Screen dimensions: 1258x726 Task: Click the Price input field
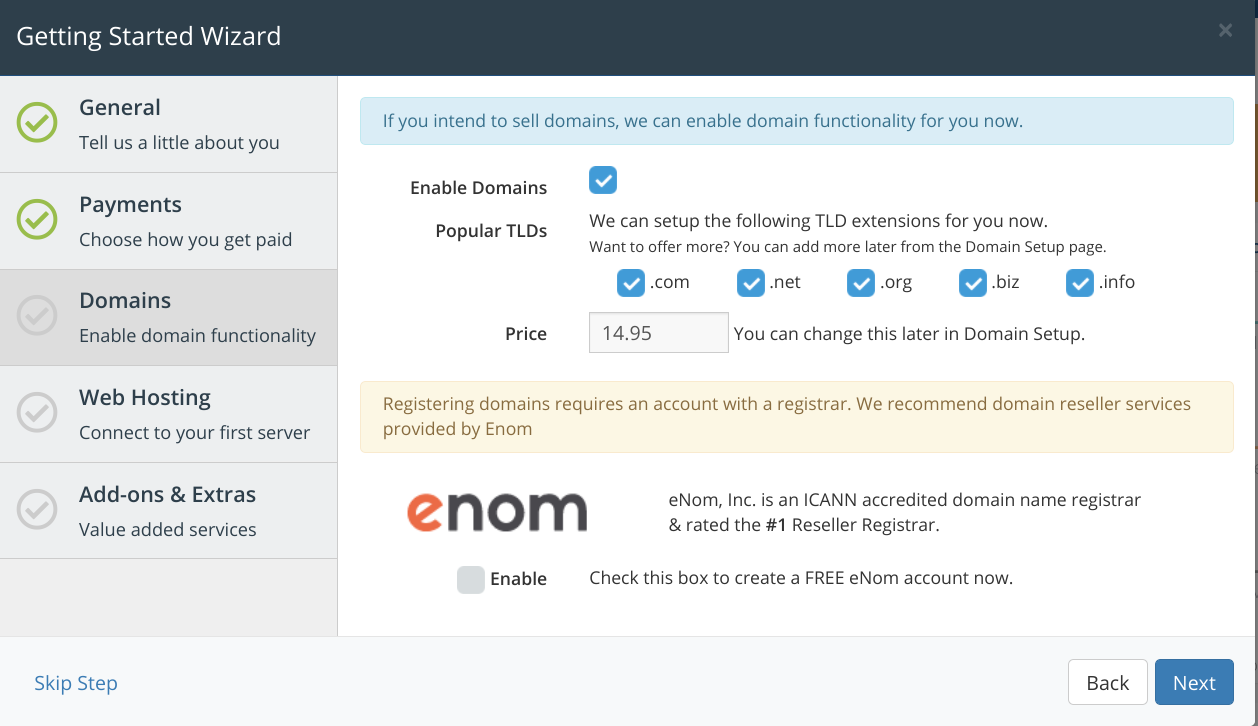coord(659,333)
